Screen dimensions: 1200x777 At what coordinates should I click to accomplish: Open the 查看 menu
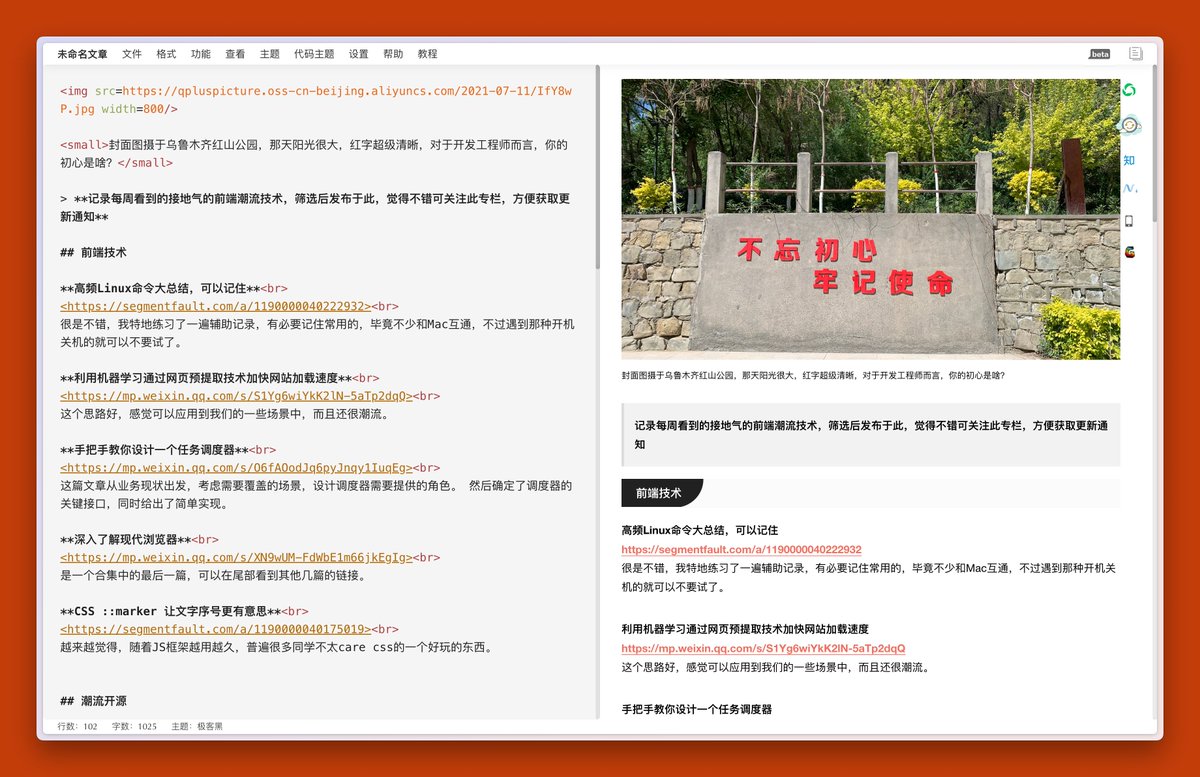[235, 54]
